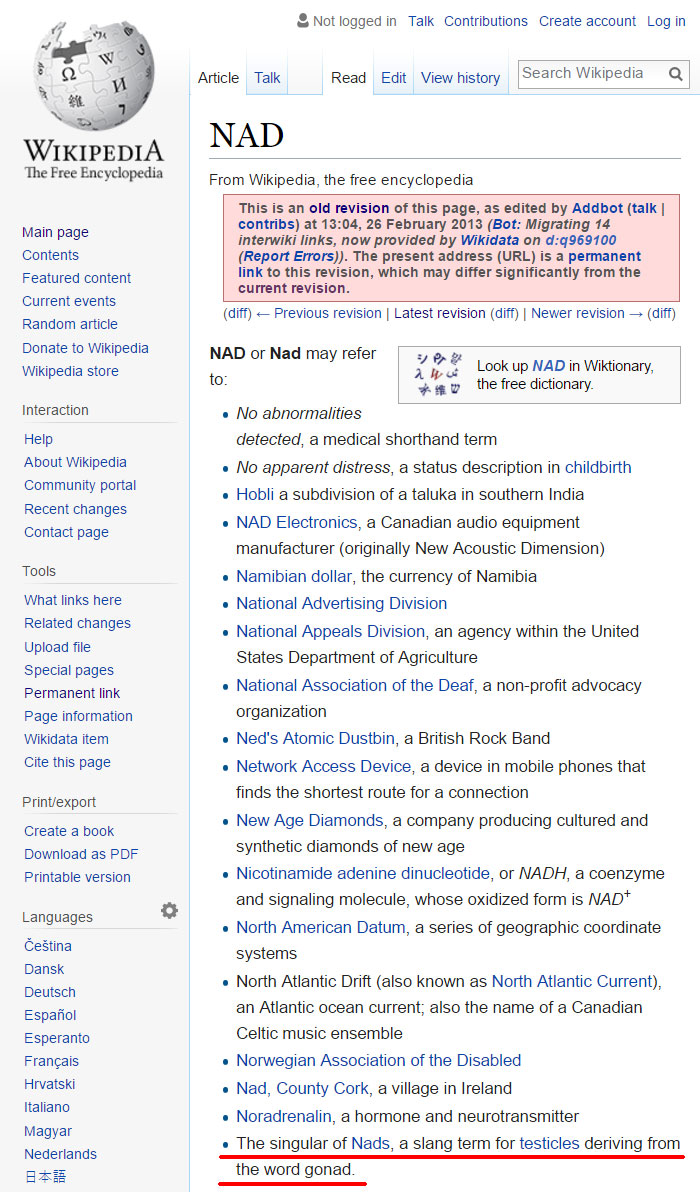Open Upload file link
This screenshot has width=700, height=1192.
coord(57,646)
